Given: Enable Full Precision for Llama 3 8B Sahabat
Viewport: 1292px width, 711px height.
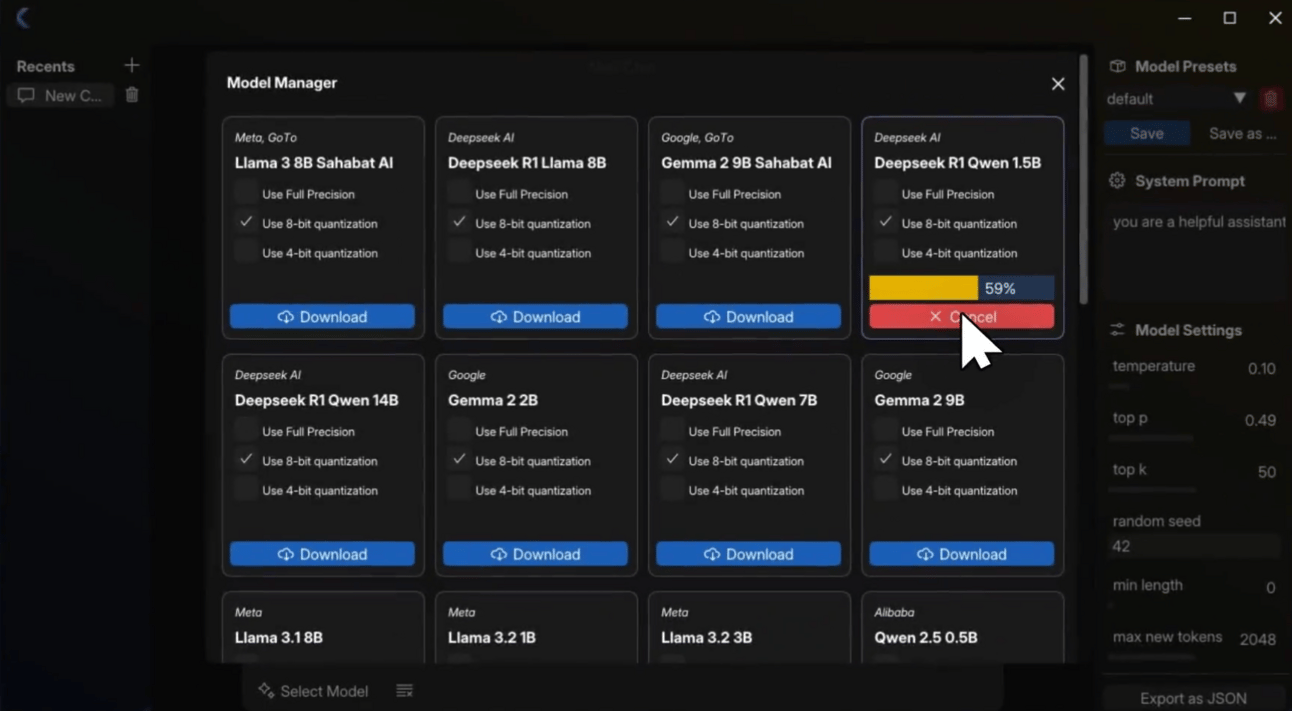Looking at the screenshot, I should pyautogui.click(x=245, y=193).
